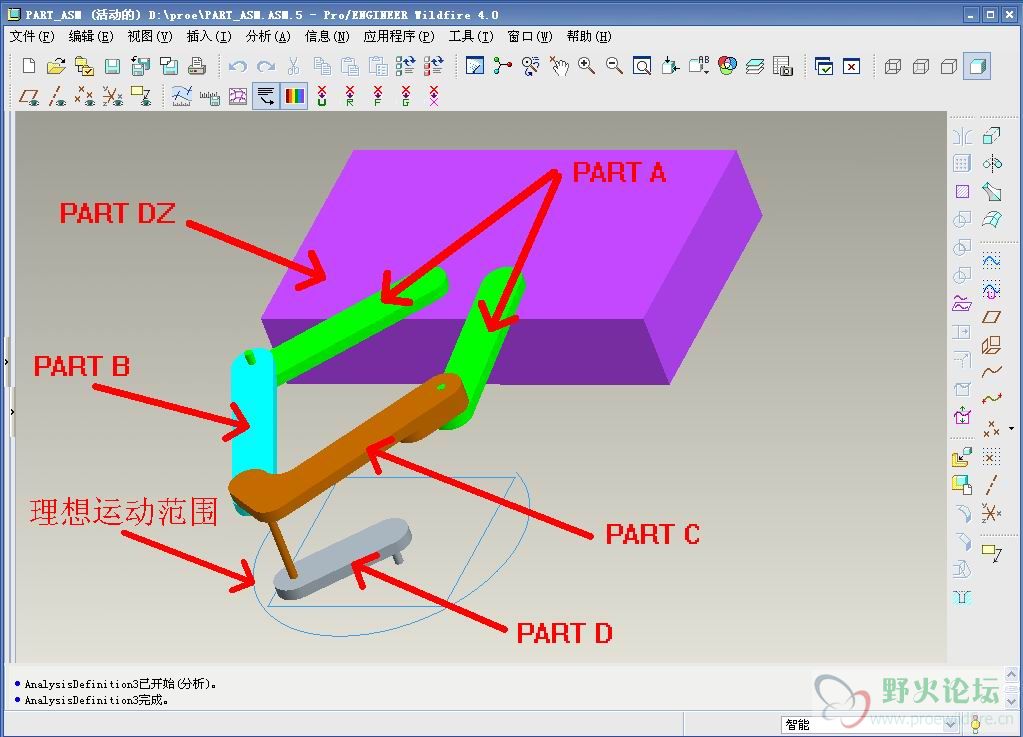Click the measurement graph analysis icon
This screenshot has height=737, width=1023.
tap(181, 97)
